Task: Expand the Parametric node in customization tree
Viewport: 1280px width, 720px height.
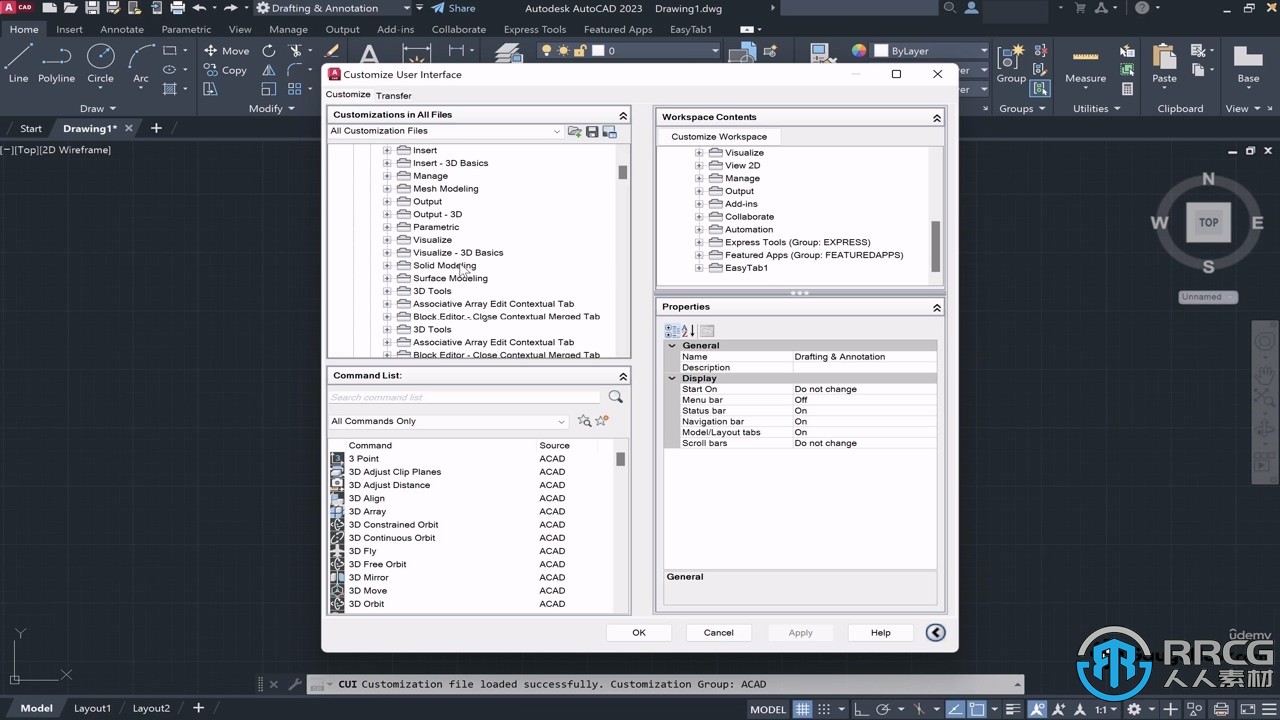Action: [387, 227]
